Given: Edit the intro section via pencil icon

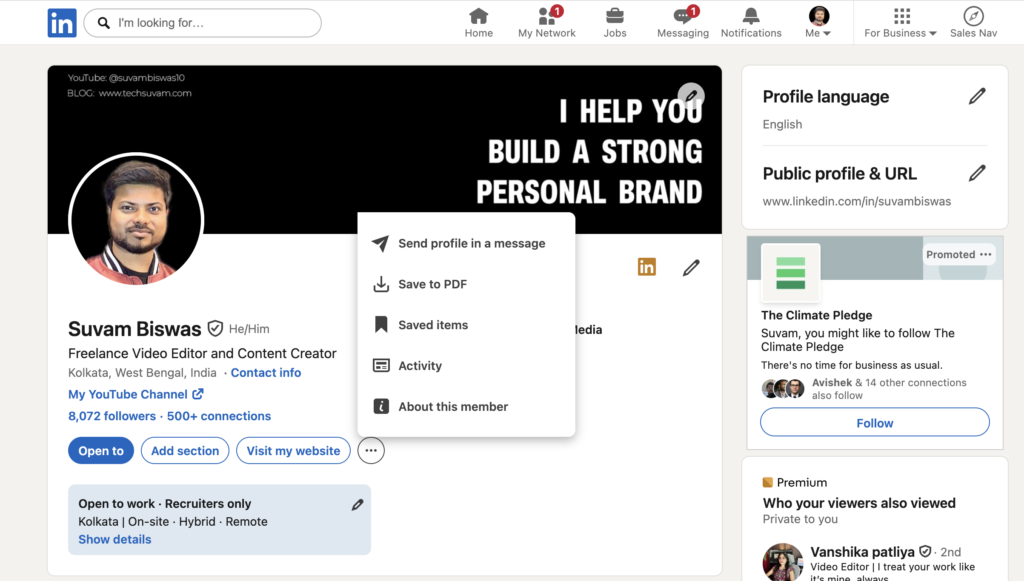Looking at the screenshot, I should (x=691, y=268).
